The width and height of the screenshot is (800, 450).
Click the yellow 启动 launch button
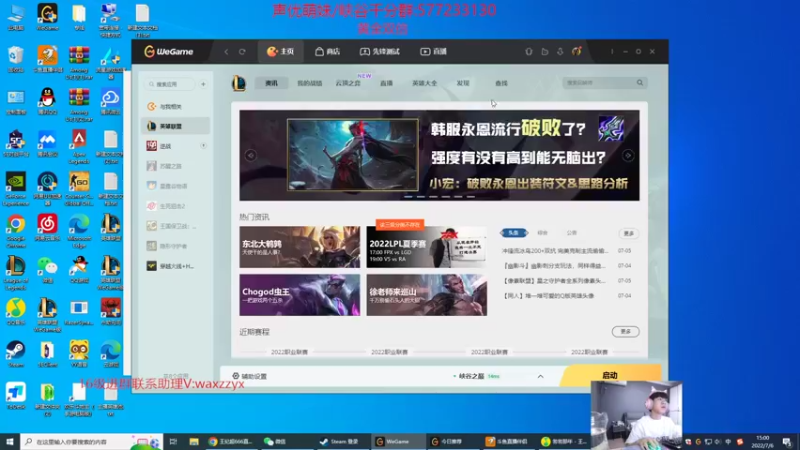[x=610, y=375]
